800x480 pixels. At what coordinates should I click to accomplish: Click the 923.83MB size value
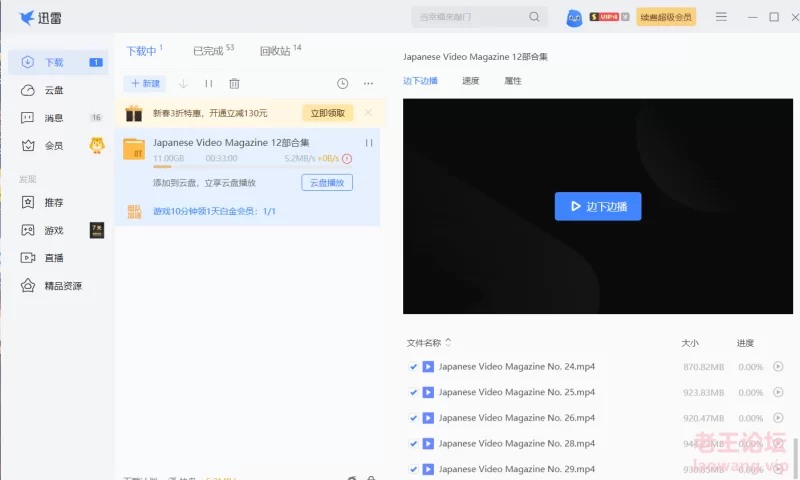click(x=704, y=393)
